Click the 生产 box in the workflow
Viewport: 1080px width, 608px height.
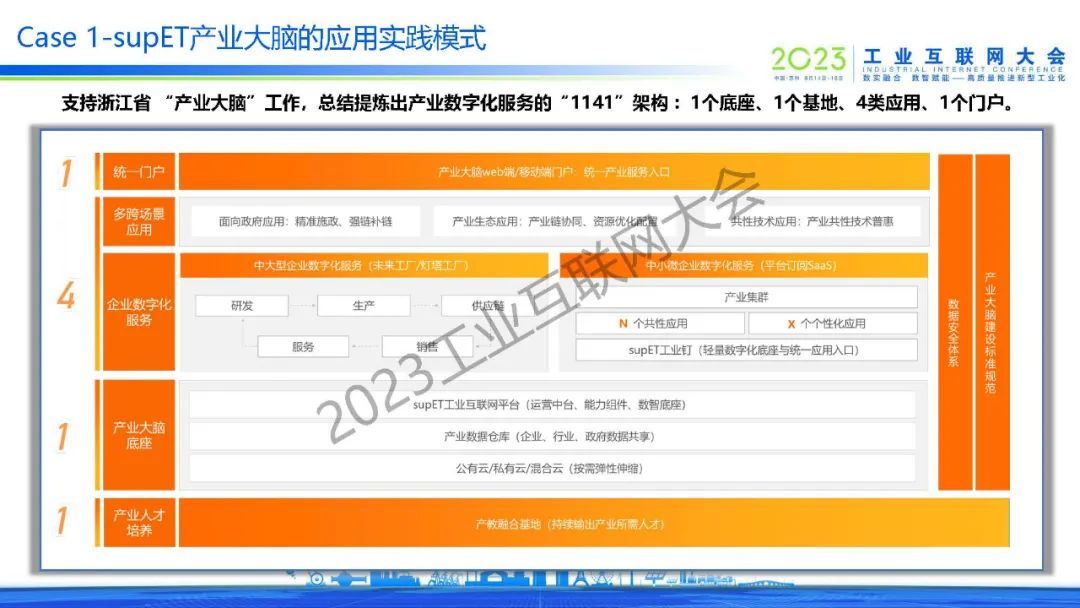[x=363, y=306]
